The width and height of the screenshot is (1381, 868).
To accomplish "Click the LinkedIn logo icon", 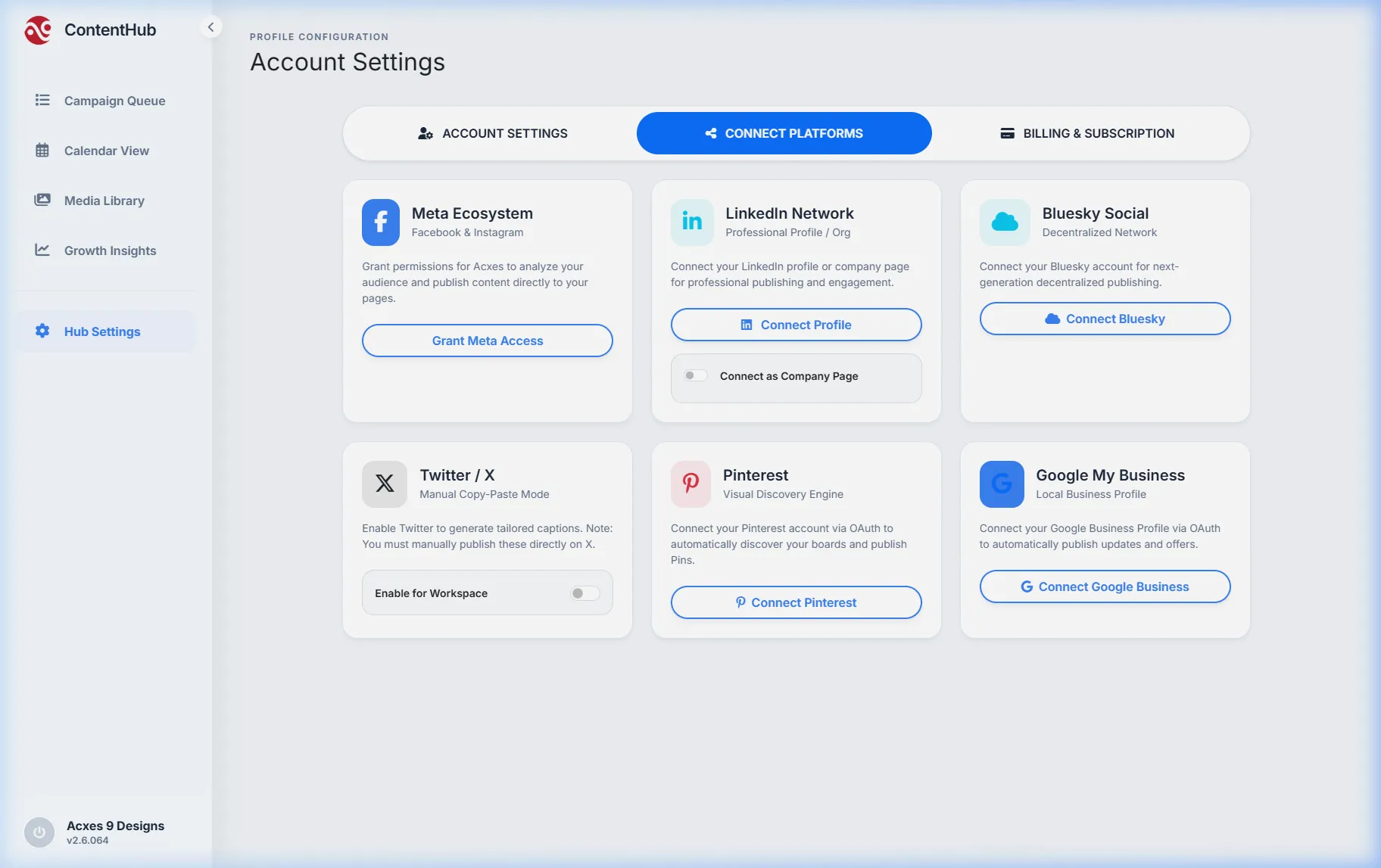I will 692,222.
